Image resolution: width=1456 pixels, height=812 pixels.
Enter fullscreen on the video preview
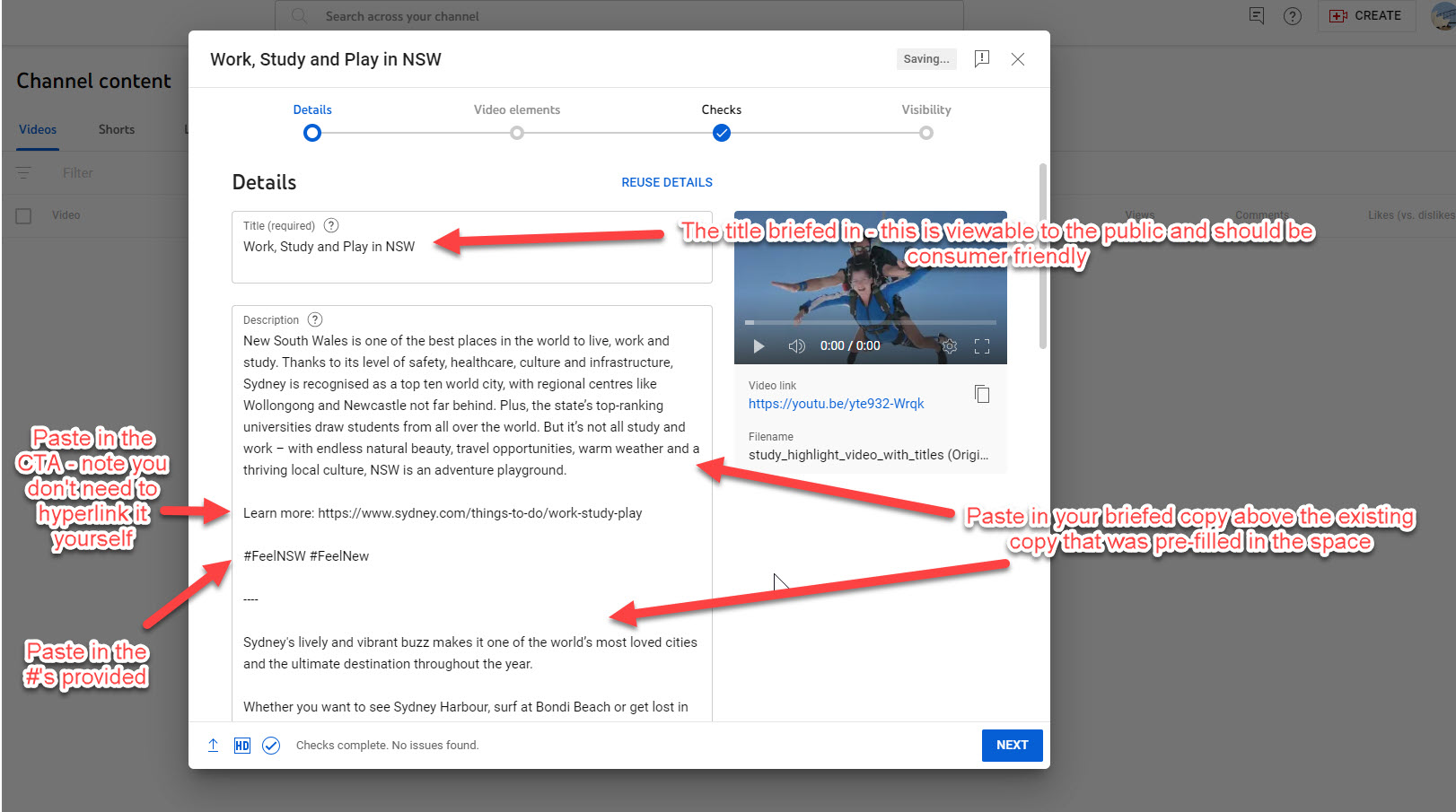tap(982, 346)
